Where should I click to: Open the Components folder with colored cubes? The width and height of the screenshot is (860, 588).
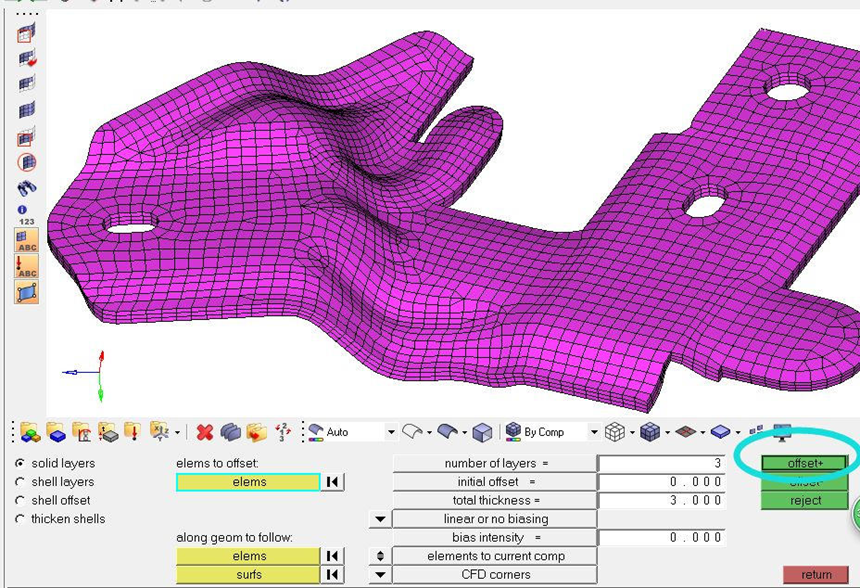(x=30, y=432)
